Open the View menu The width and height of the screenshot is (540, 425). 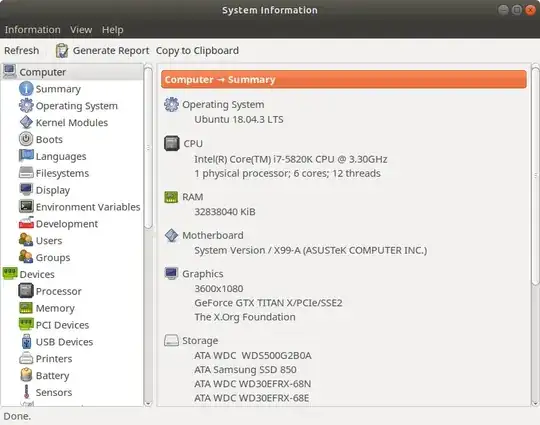[81, 30]
